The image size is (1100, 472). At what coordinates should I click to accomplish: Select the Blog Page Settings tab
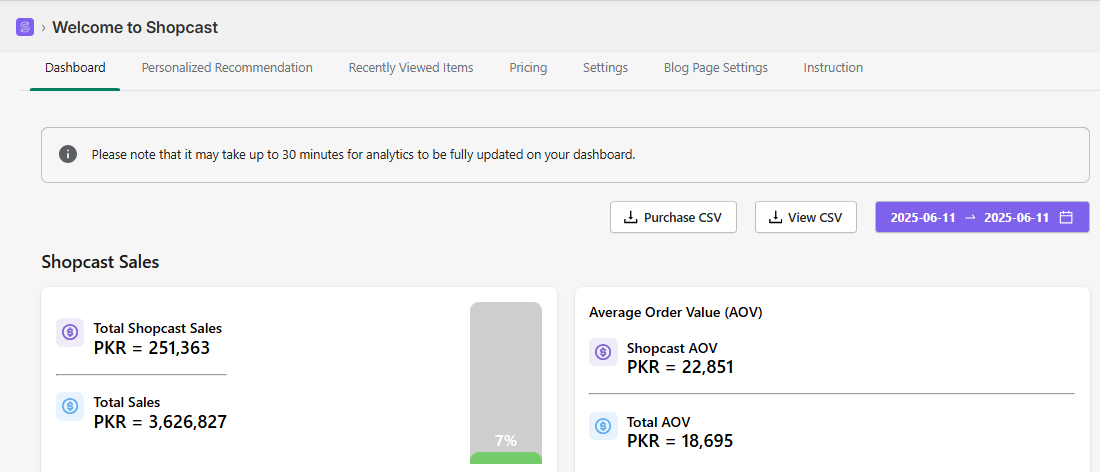[716, 68]
